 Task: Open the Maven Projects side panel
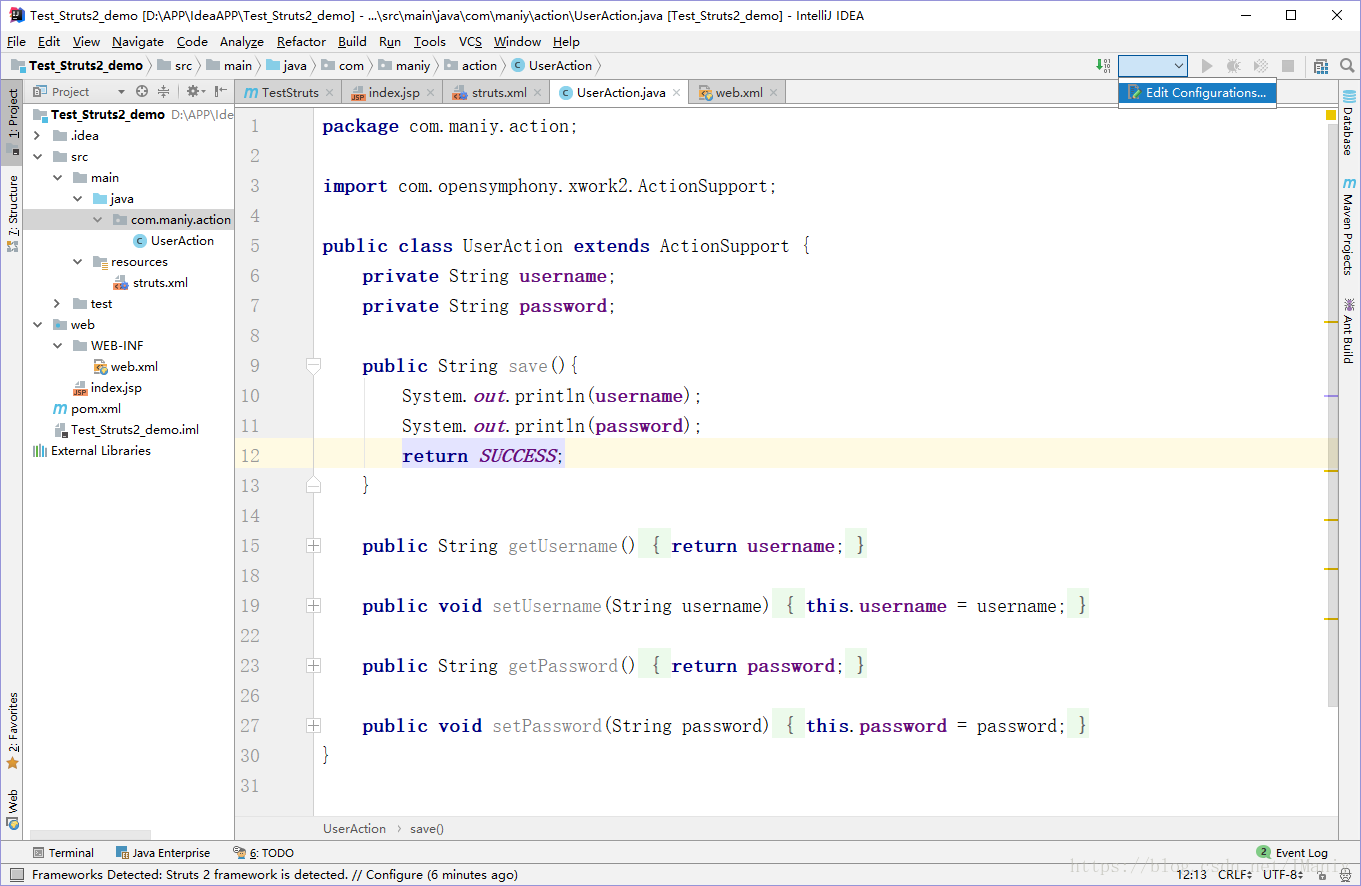pyautogui.click(x=1348, y=227)
